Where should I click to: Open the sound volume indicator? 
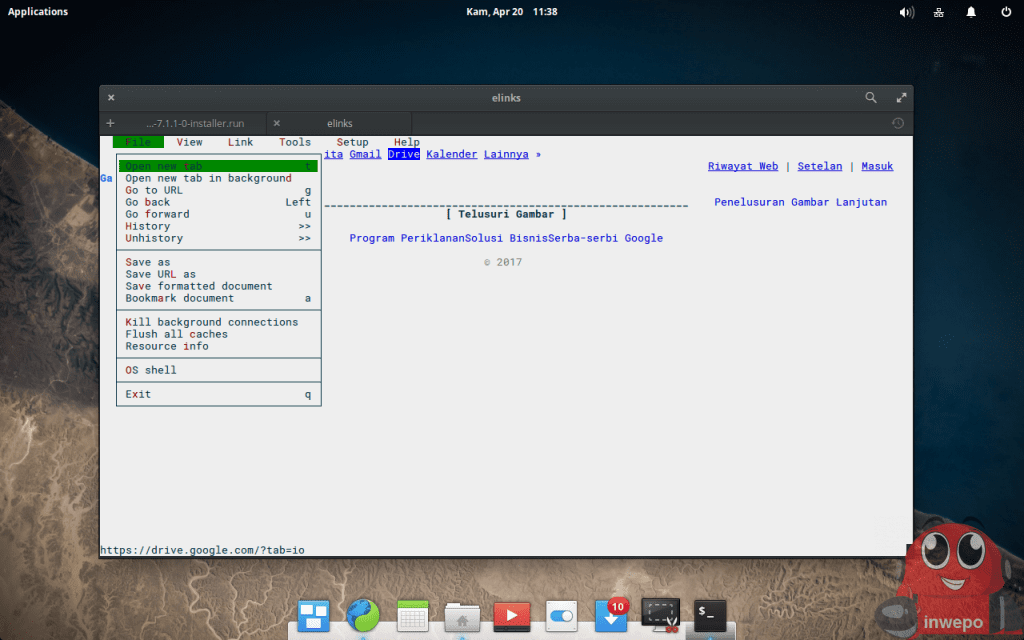906,12
